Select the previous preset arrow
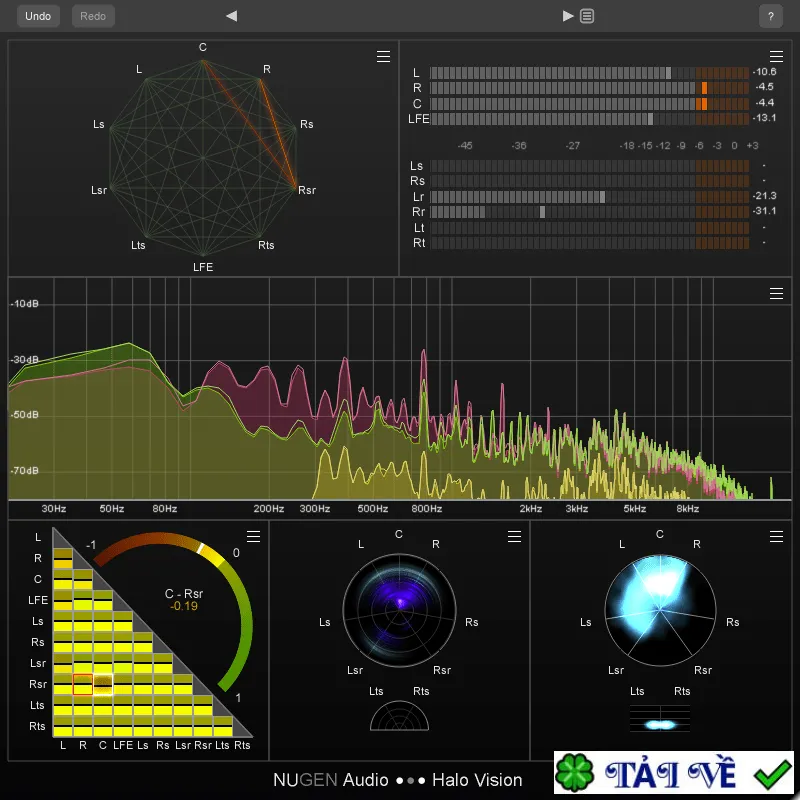This screenshot has width=800, height=800. point(232,16)
